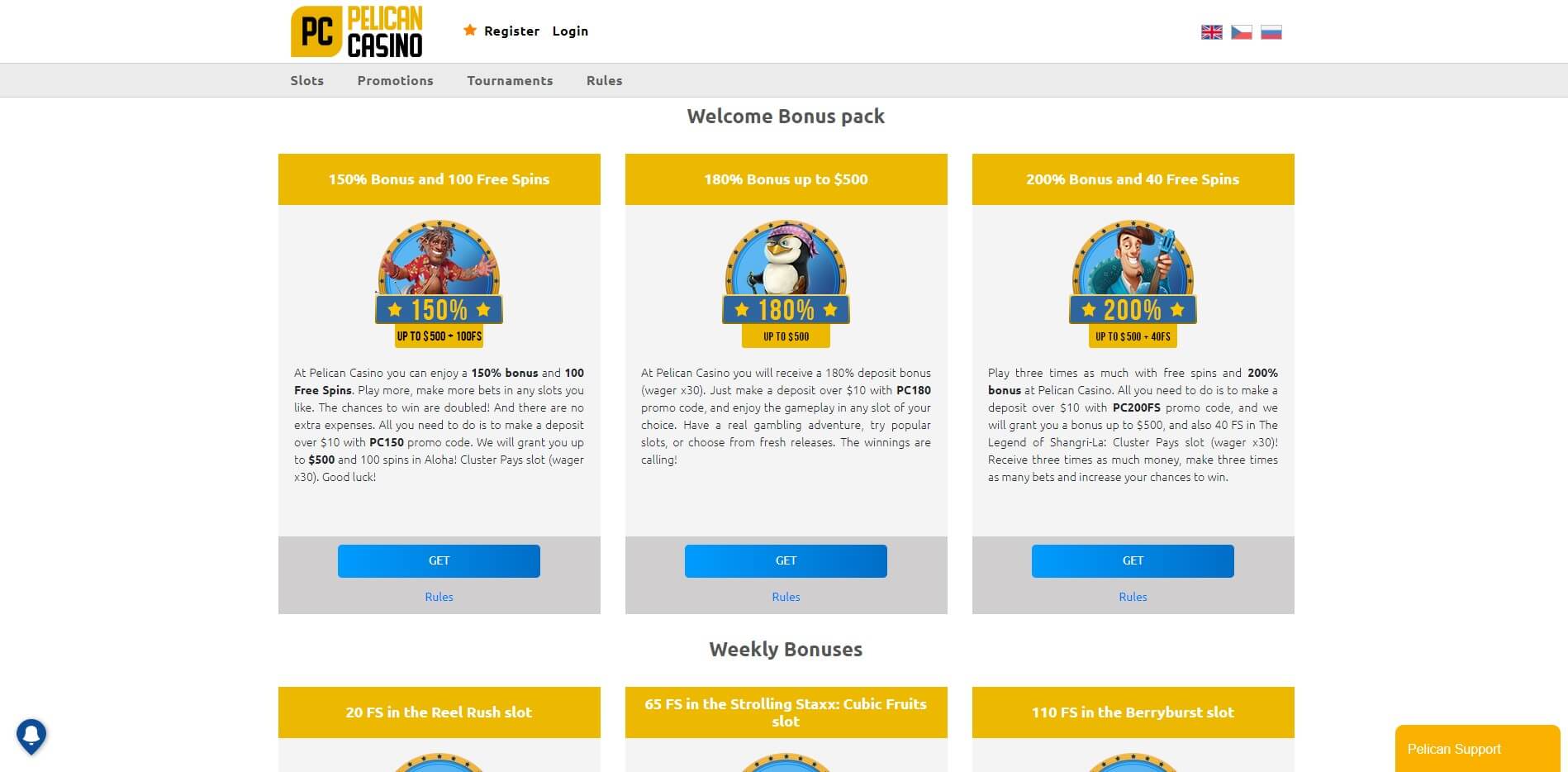Open the Tournaments menu item
Image resolution: width=1568 pixels, height=772 pixels.
pyautogui.click(x=510, y=80)
